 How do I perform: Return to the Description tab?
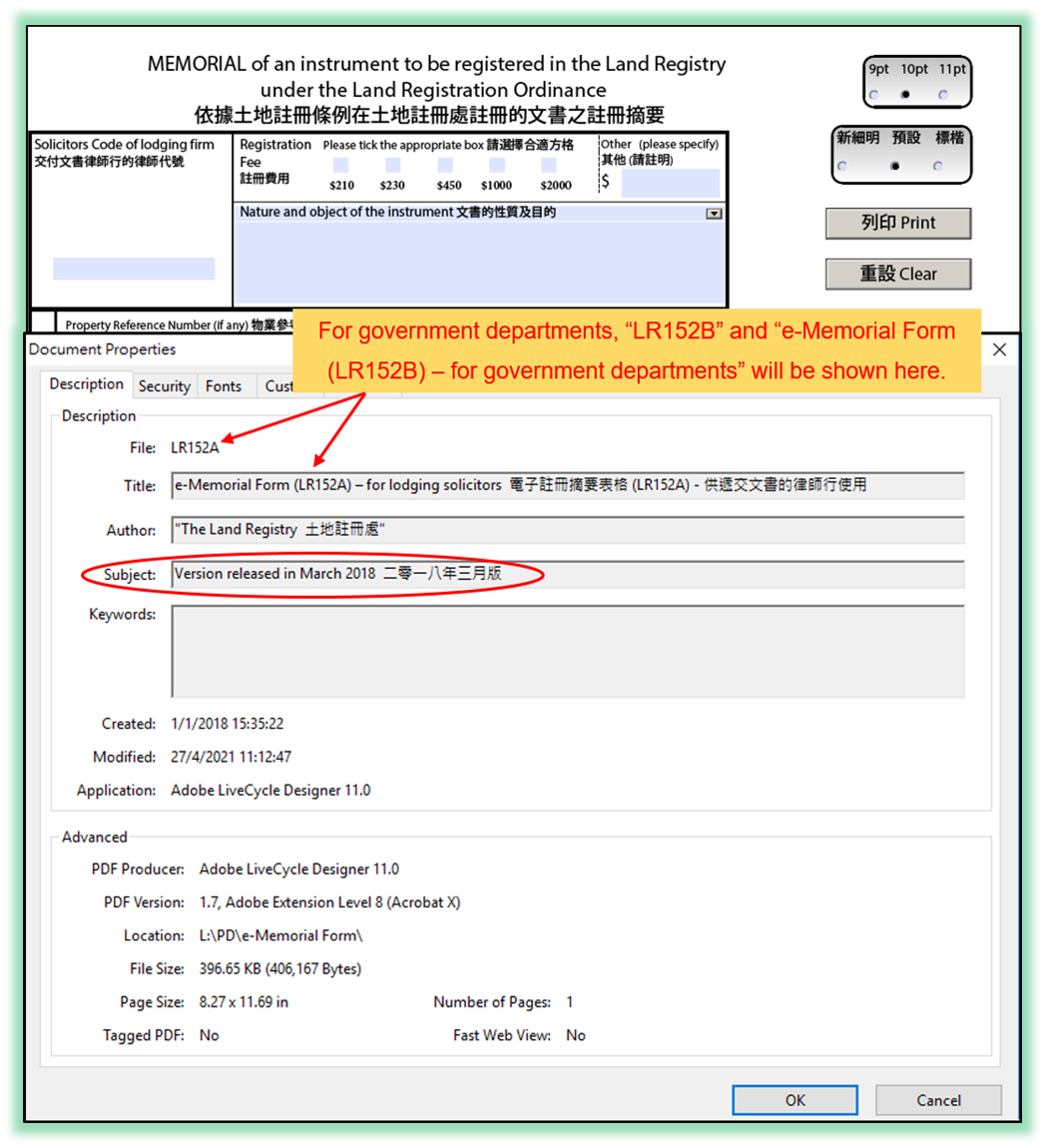[86, 384]
